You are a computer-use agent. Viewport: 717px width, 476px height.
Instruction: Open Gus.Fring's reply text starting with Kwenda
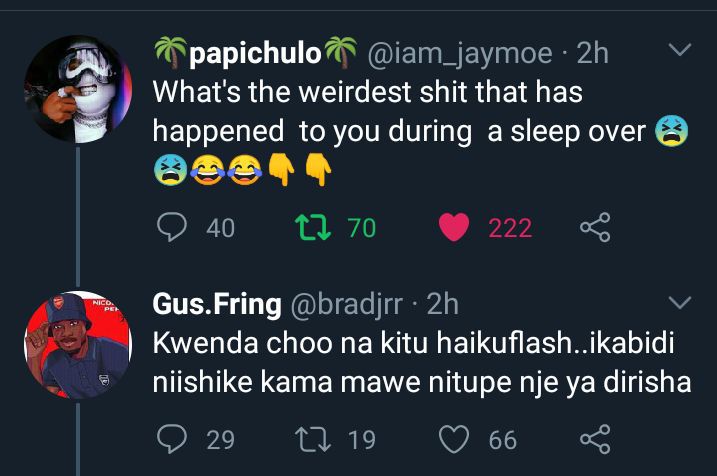click(x=422, y=362)
